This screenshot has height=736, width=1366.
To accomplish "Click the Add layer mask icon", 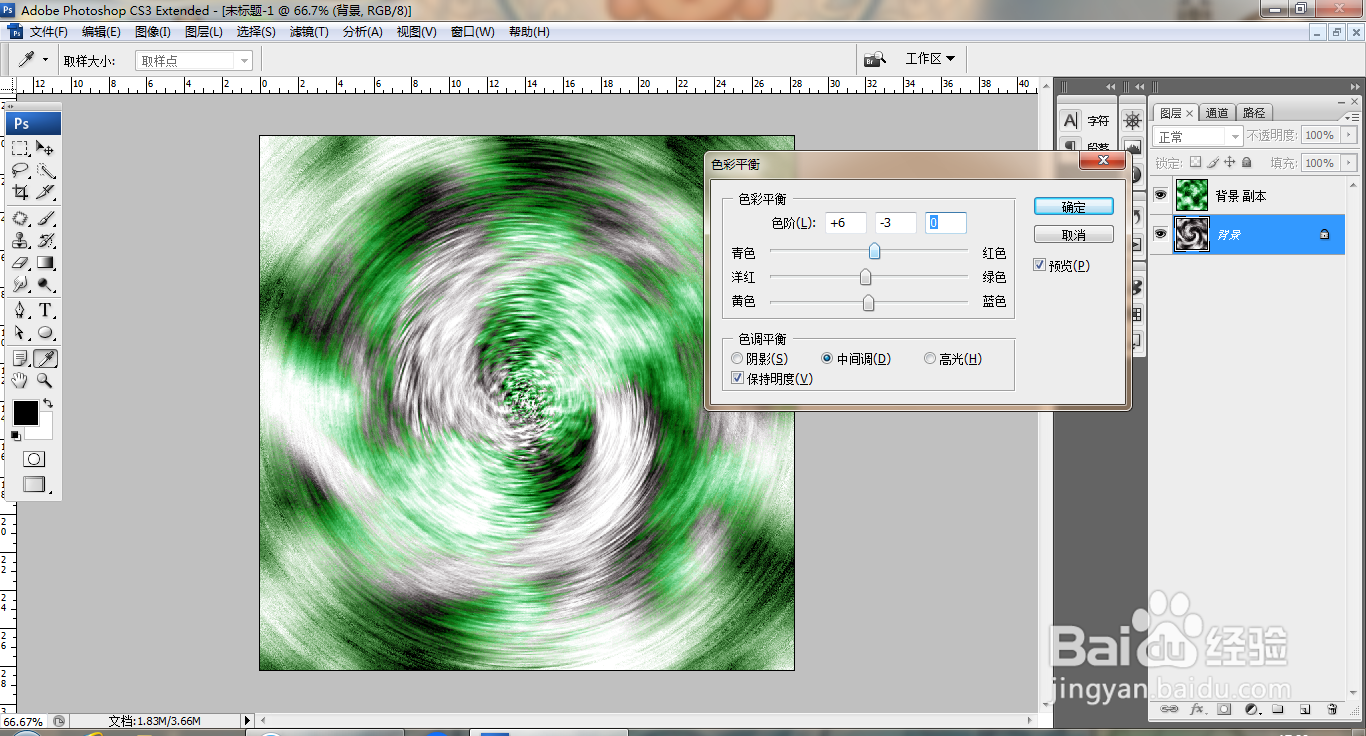I will pos(1224,709).
